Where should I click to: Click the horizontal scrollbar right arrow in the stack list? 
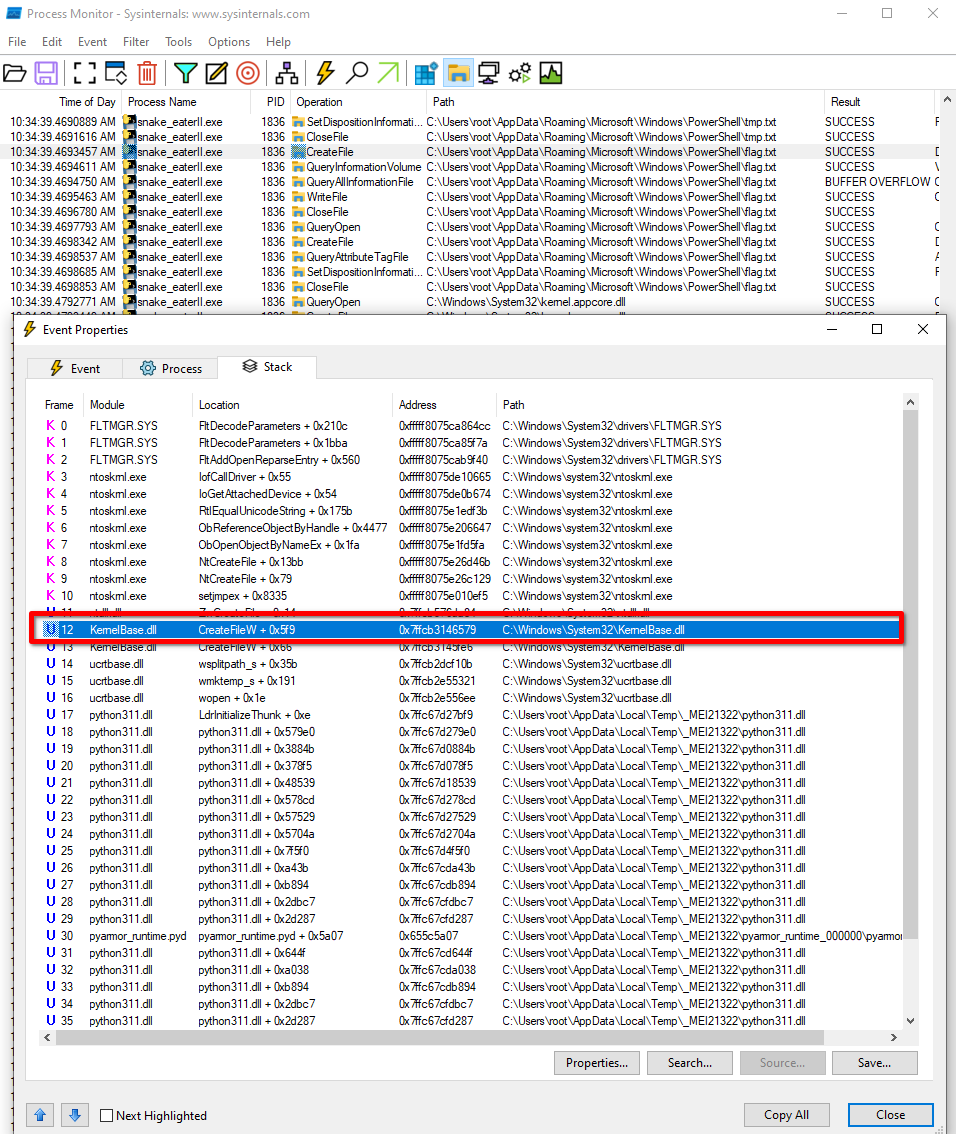pos(894,1037)
